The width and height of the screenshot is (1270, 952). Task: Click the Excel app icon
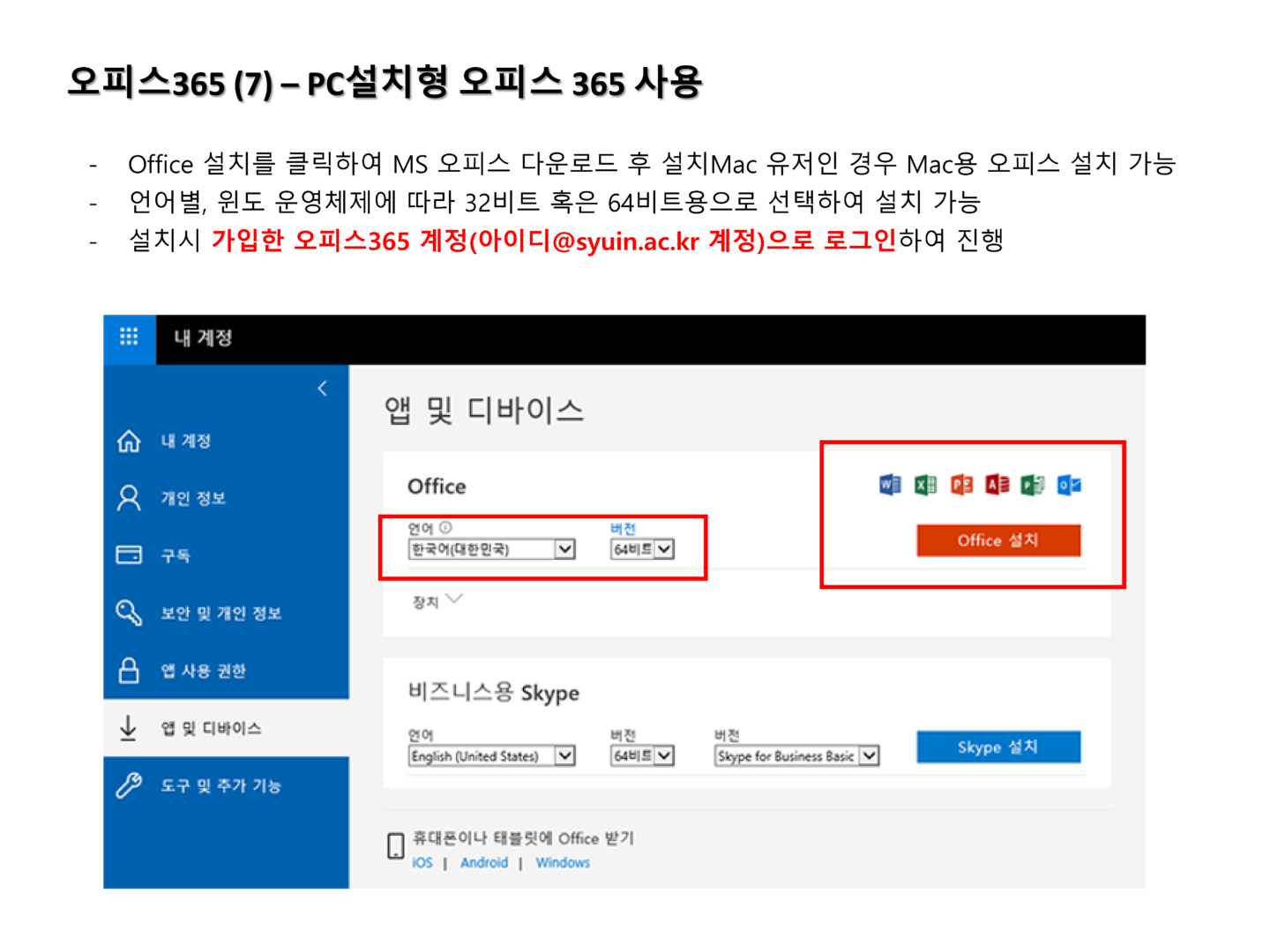(925, 485)
